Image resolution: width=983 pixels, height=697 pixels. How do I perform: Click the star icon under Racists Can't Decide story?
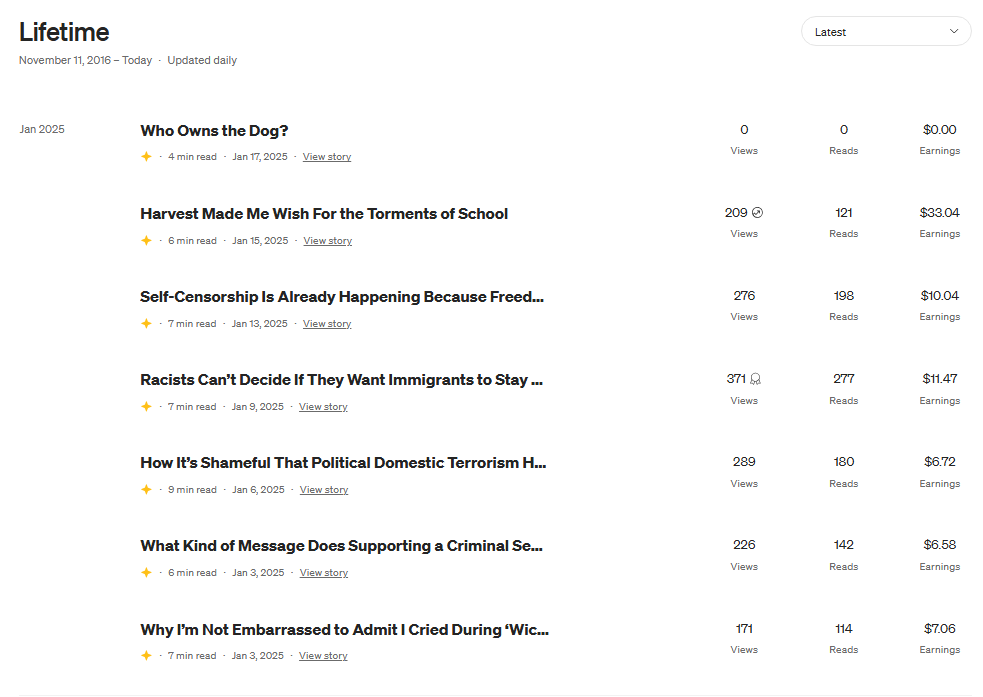(146, 407)
